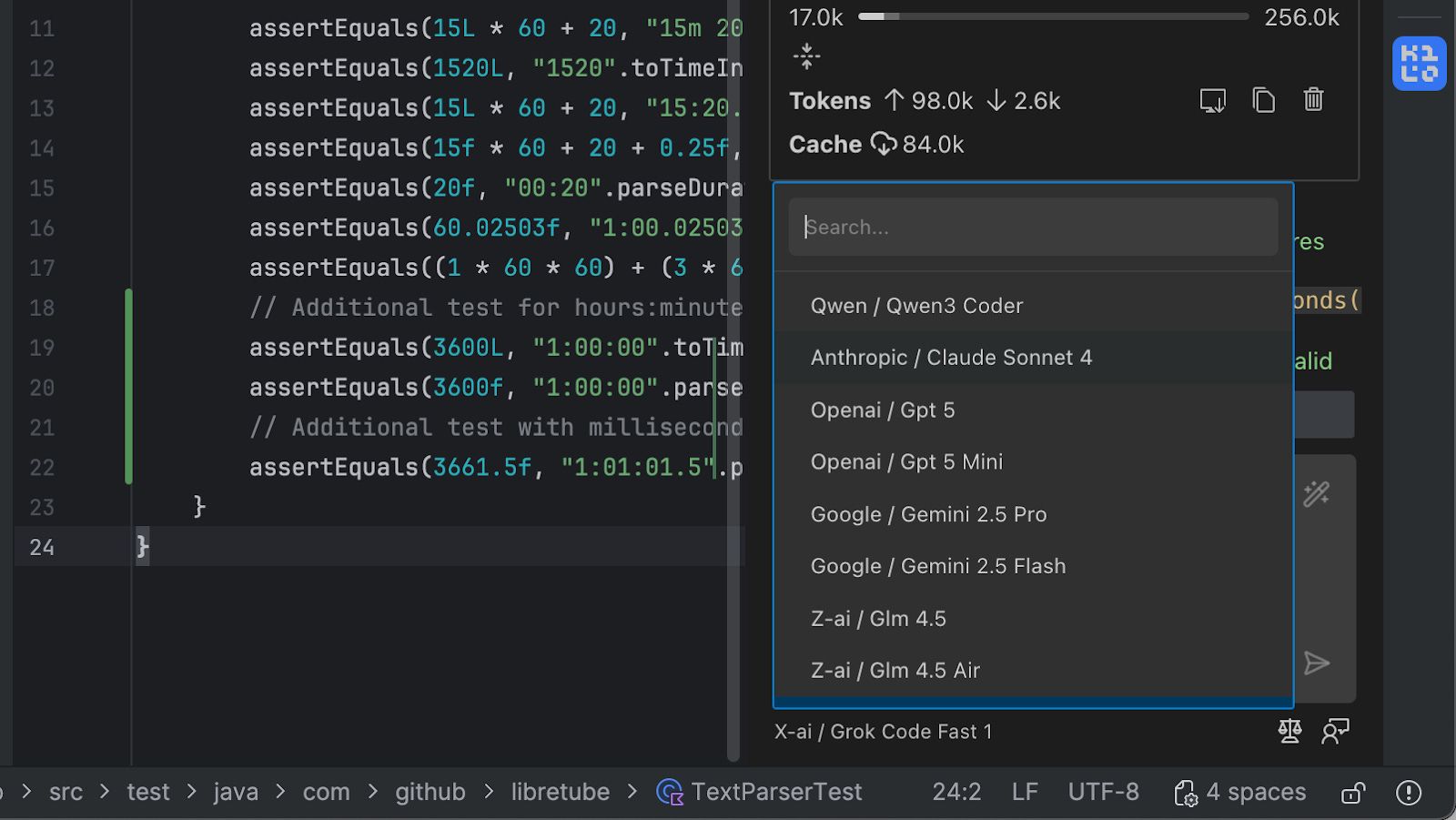Delete the task with the trash icon
The height and width of the screenshot is (820, 1456).
tap(1312, 100)
